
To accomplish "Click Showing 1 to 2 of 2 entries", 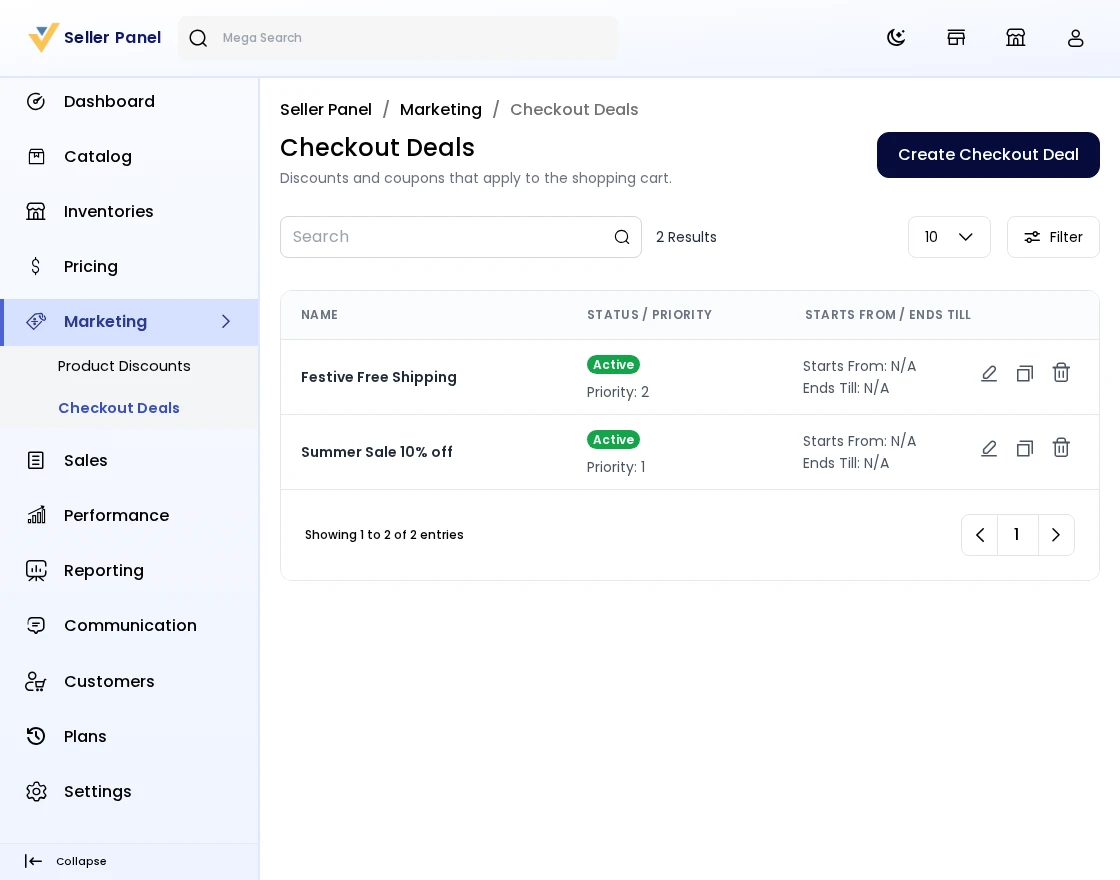I will coord(384,535).
